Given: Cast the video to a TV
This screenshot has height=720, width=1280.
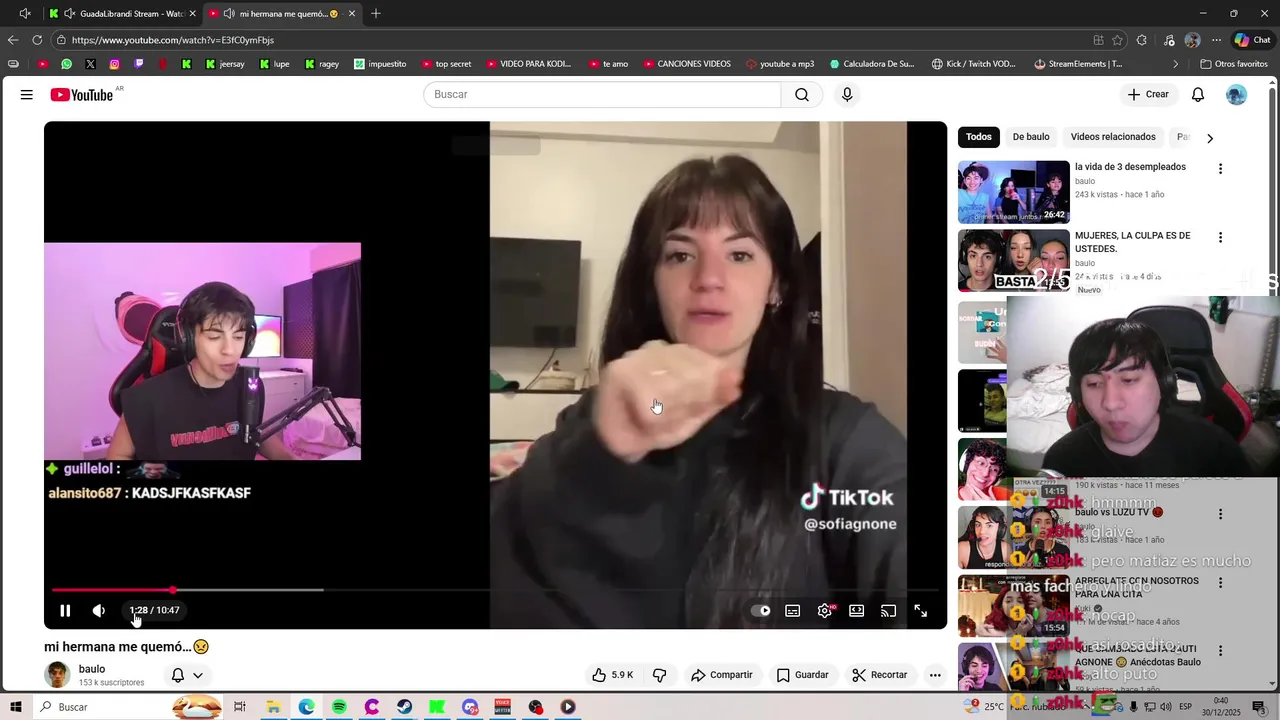Looking at the screenshot, I should (x=889, y=611).
